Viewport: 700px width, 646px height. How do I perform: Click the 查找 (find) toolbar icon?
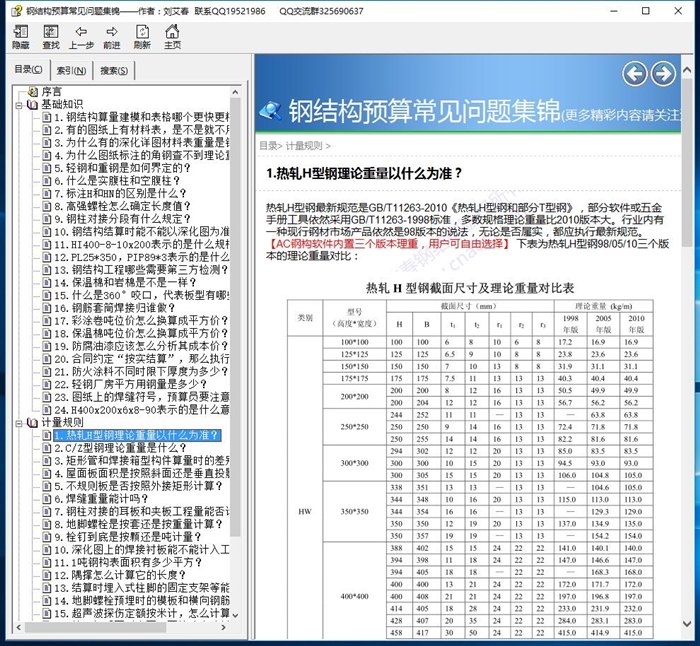point(50,37)
